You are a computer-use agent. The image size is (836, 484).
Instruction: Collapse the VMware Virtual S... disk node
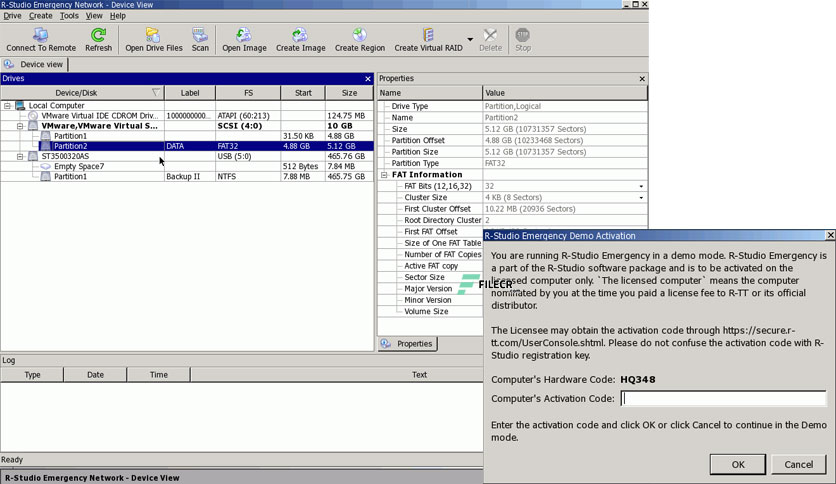(x=20, y=126)
